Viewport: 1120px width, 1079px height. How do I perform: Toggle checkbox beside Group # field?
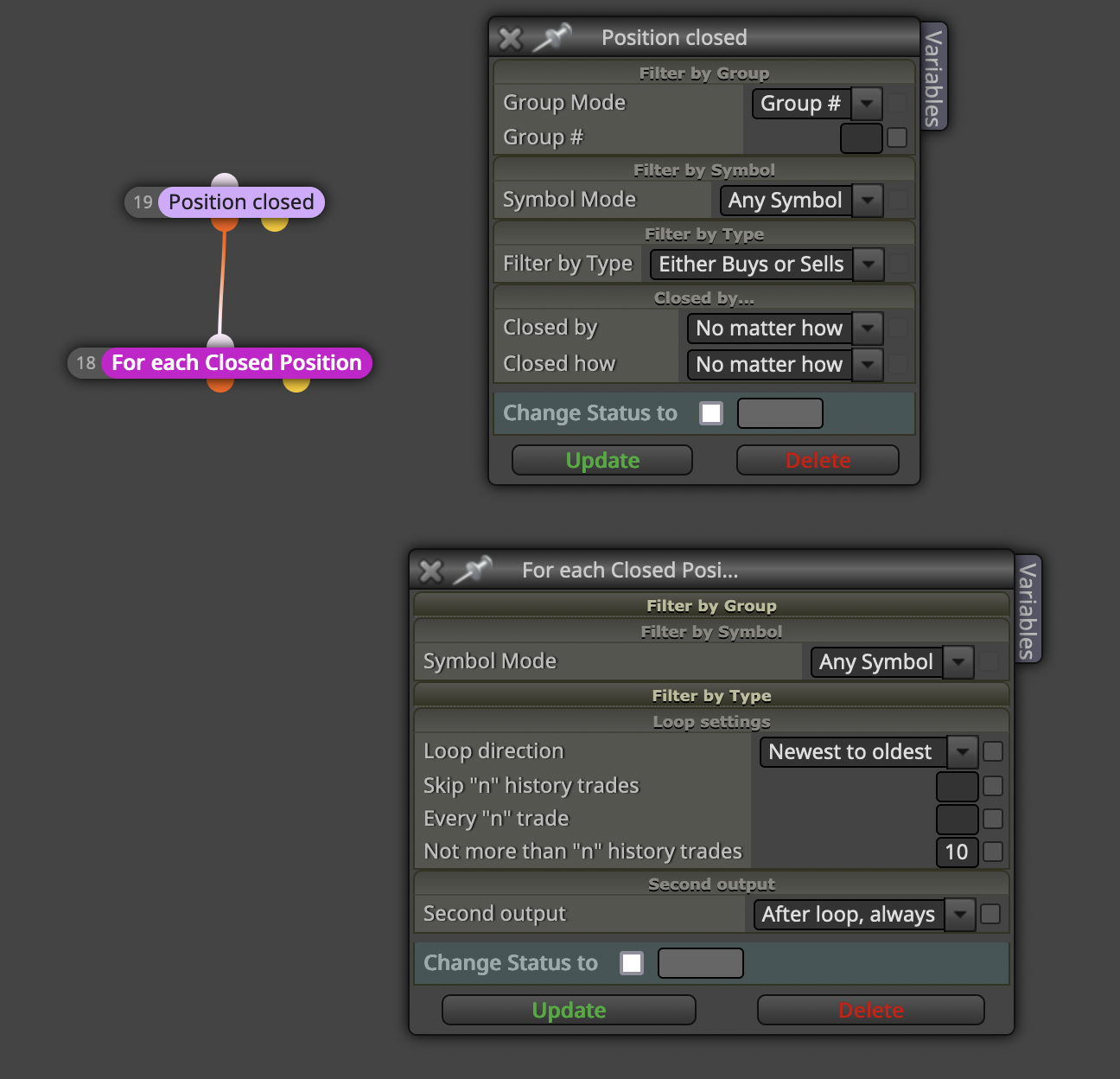898,137
